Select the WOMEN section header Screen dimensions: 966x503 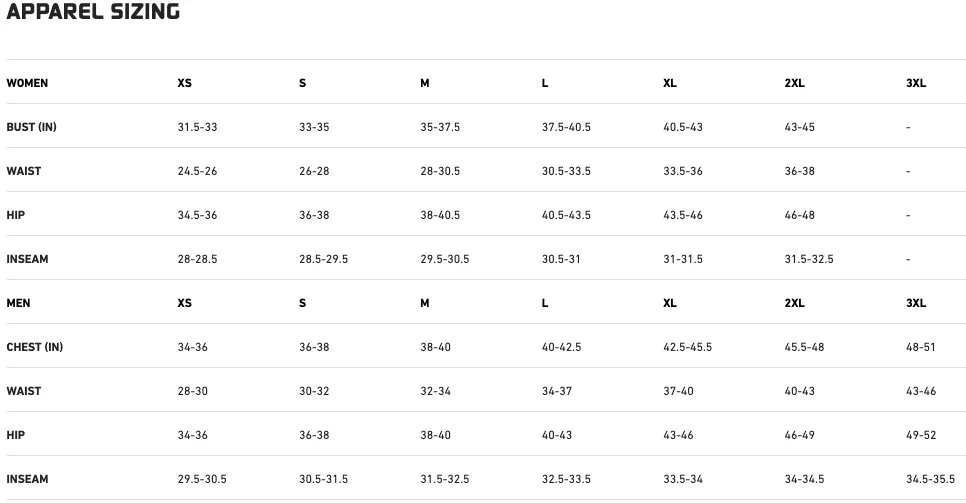click(x=27, y=83)
